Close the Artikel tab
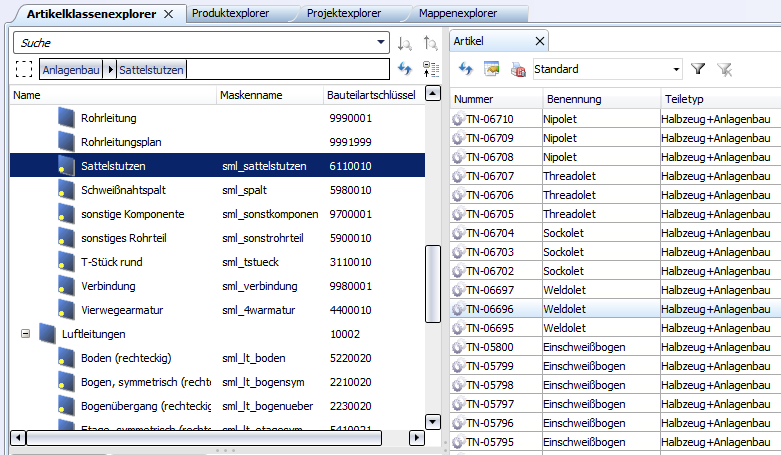 click(540, 41)
